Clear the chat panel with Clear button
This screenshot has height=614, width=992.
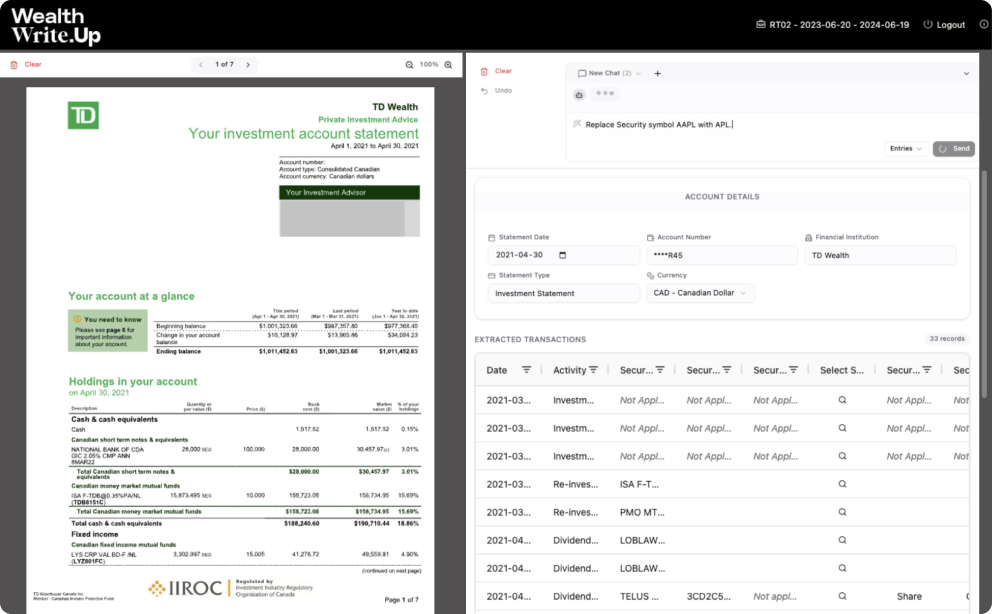pyautogui.click(x=496, y=71)
